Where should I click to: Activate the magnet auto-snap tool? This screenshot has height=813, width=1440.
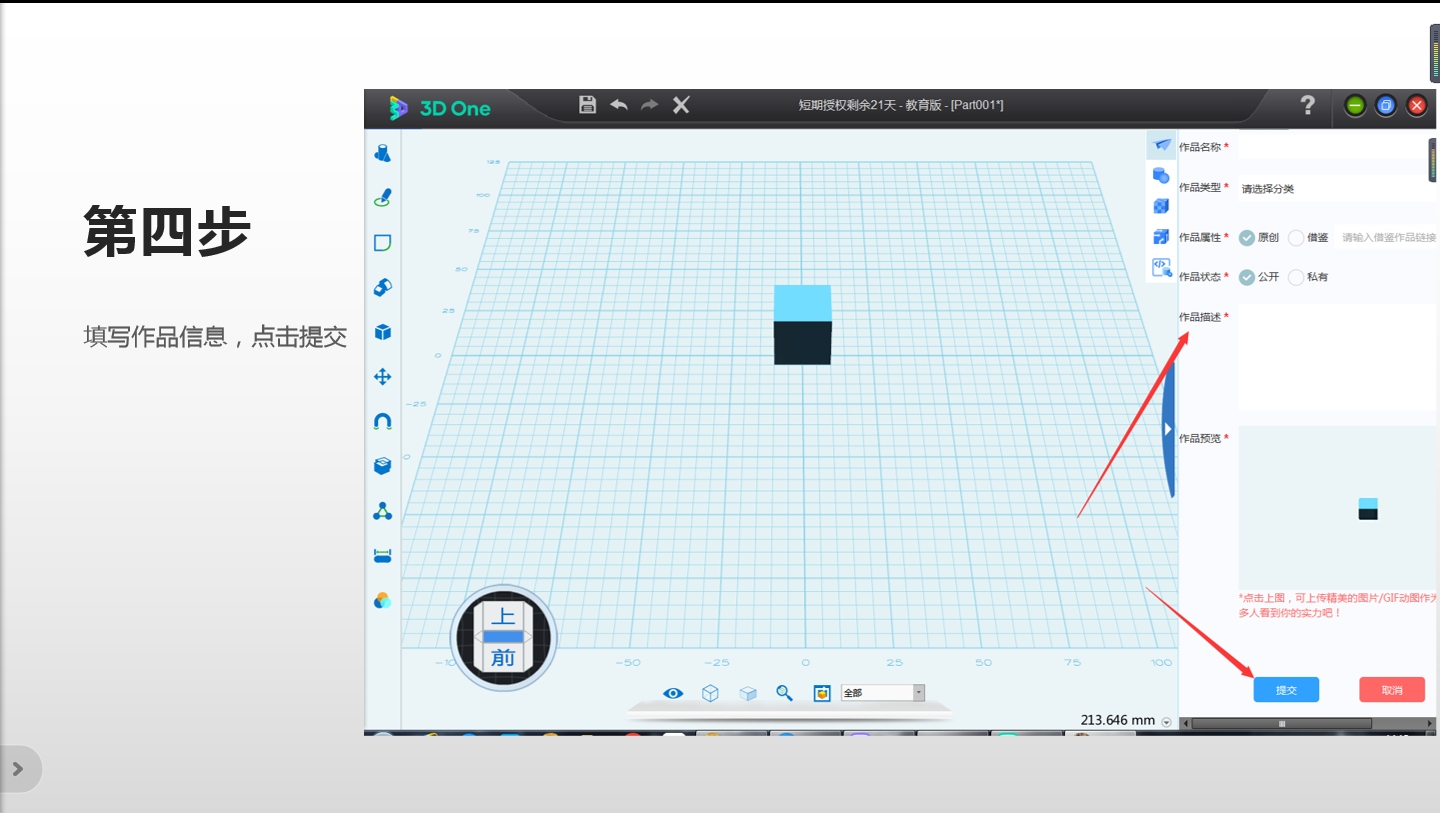point(382,422)
